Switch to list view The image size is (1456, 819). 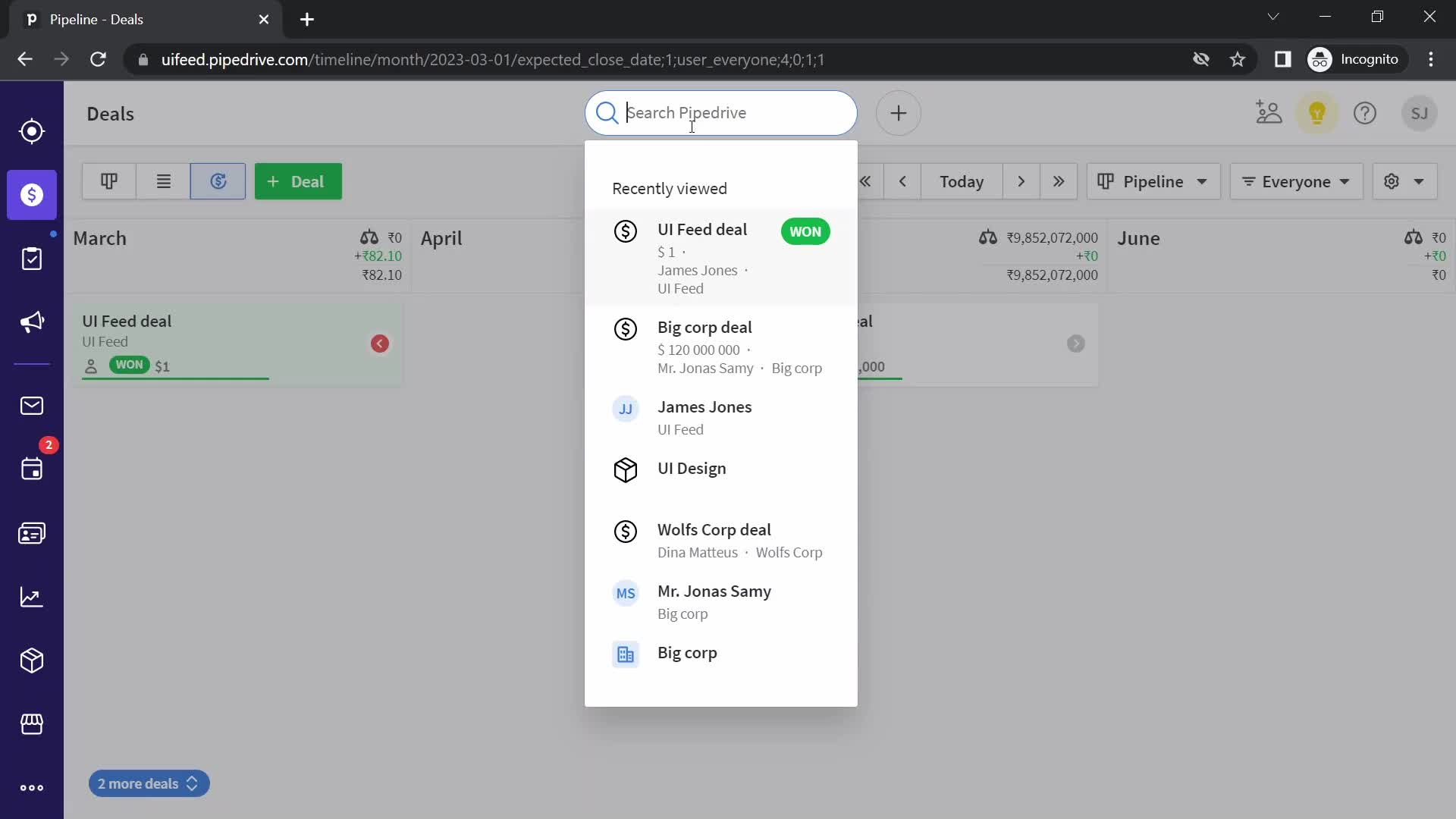click(x=164, y=181)
